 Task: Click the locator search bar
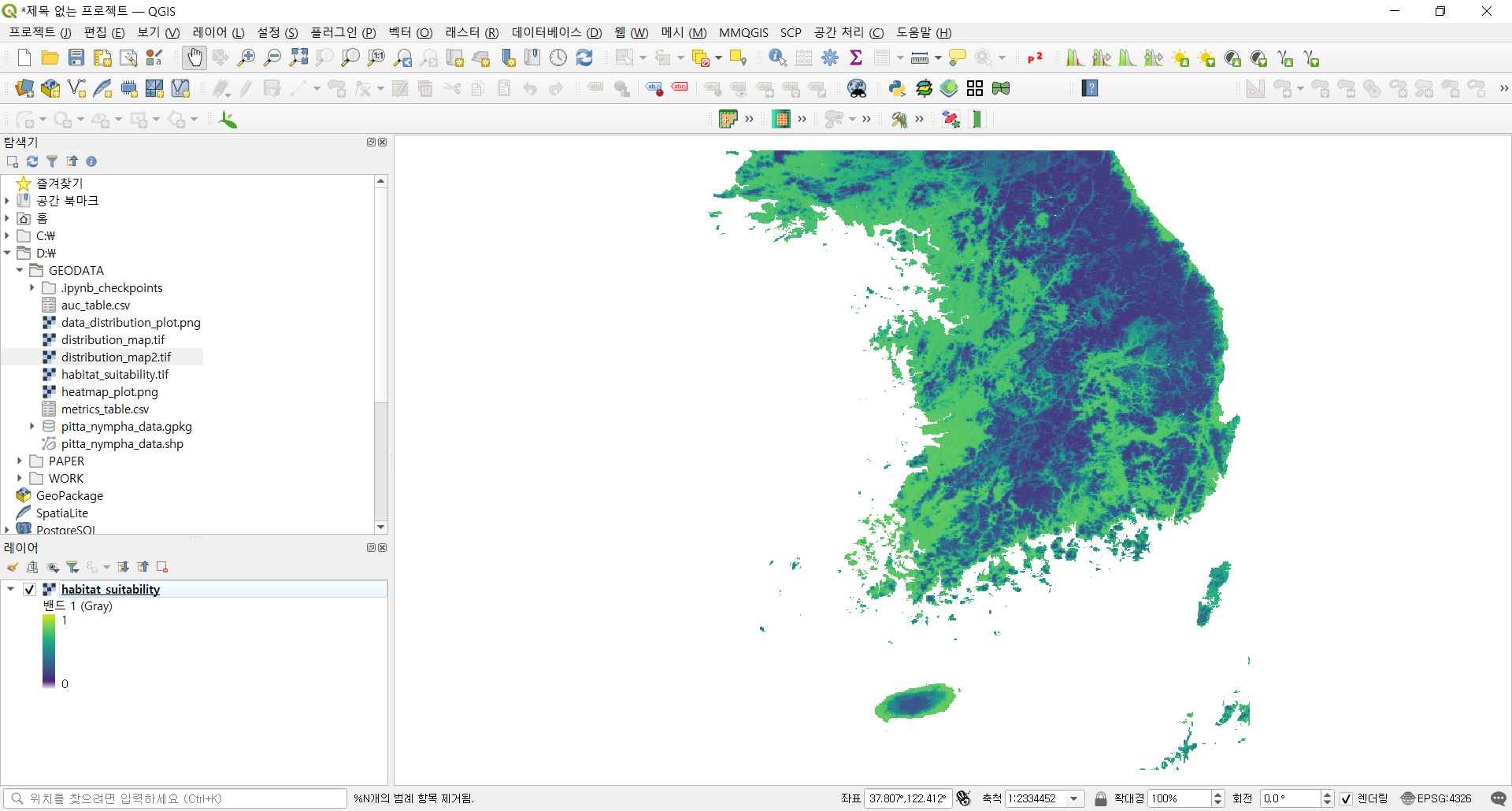(x=175, y=798)
